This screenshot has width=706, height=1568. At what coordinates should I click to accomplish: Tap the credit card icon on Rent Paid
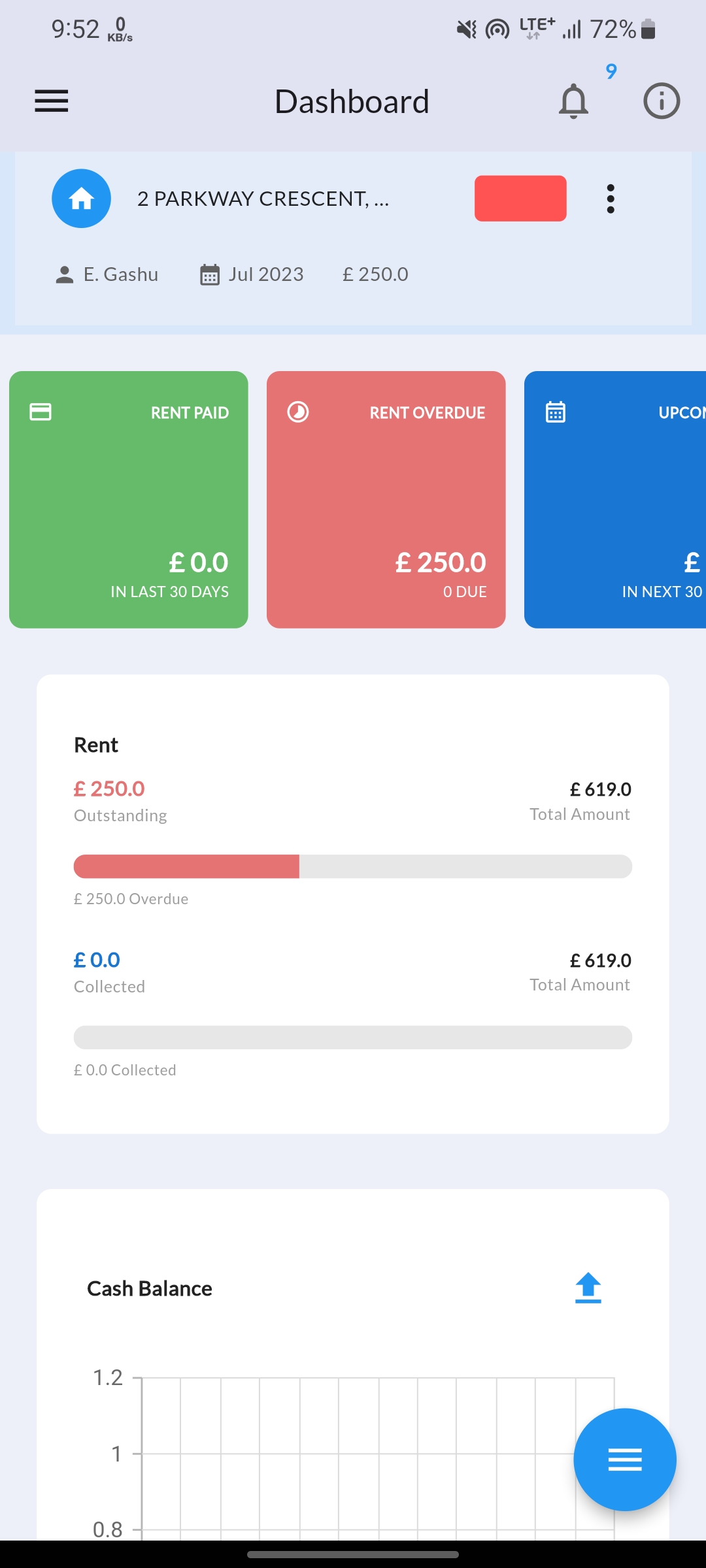(41, 412)
